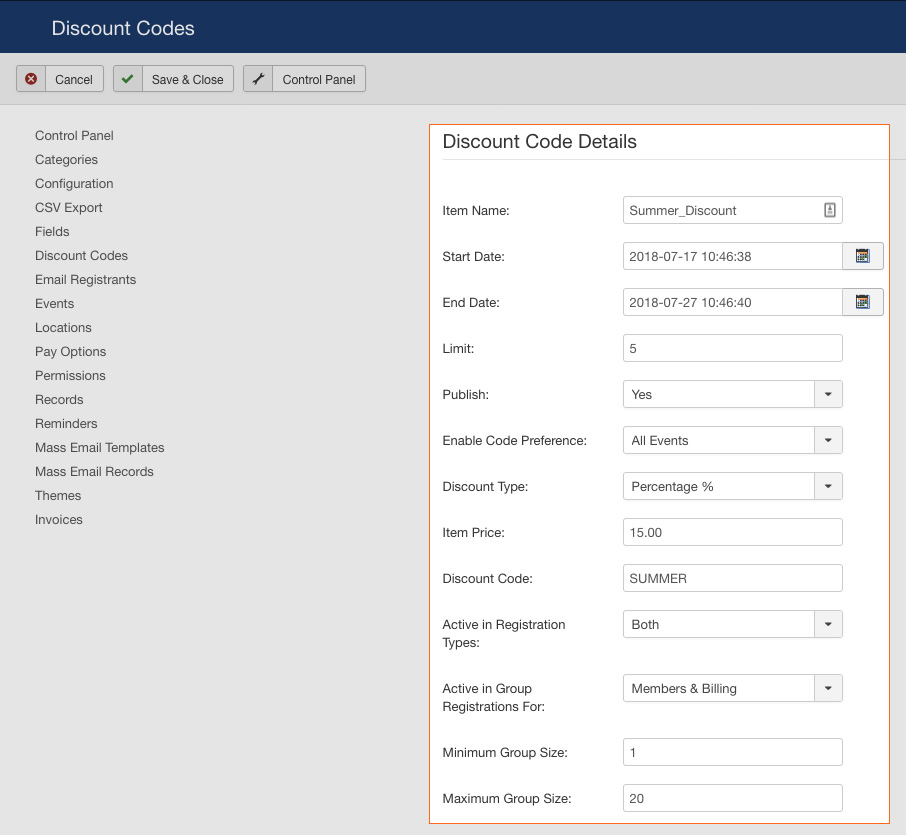The image size is (906, 835).
Task: Click Save & Close
Action: (173, 79)
